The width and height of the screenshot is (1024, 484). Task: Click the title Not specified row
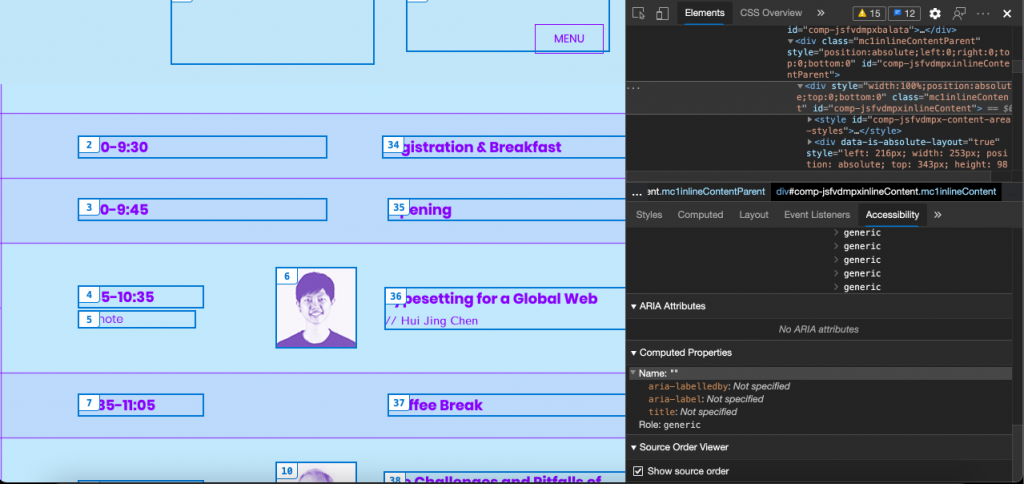[692, 412]
